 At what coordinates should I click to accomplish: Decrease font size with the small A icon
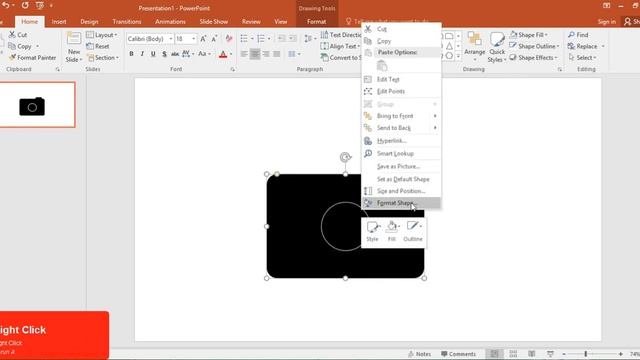point(214,39)
